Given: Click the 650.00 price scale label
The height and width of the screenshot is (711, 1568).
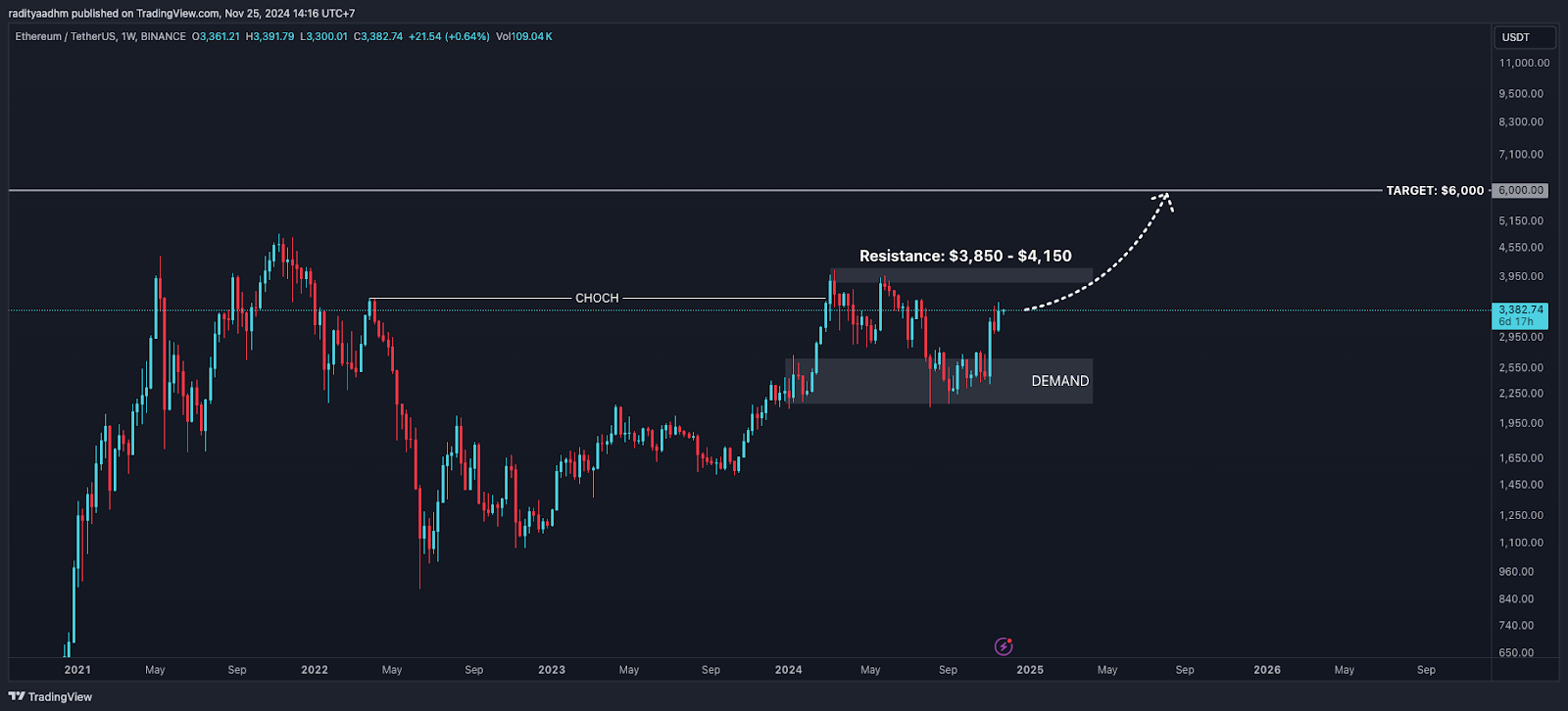Looking at the screenshot, I should pos(1516,653).
